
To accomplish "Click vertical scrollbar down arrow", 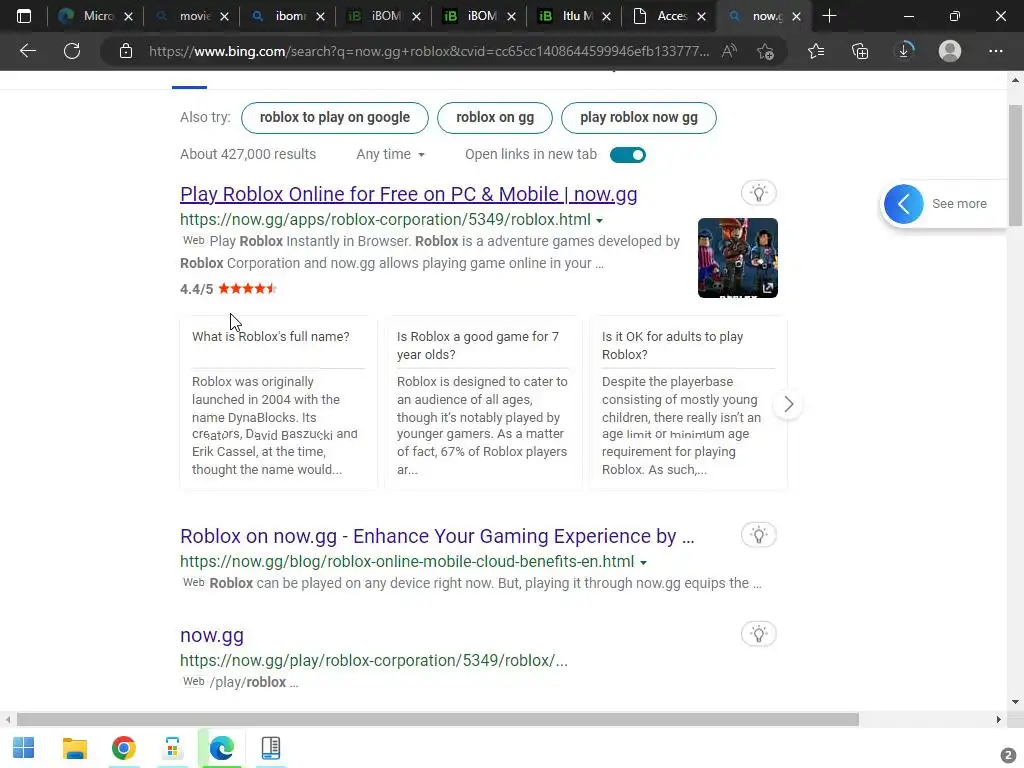I will point(1015,702).
